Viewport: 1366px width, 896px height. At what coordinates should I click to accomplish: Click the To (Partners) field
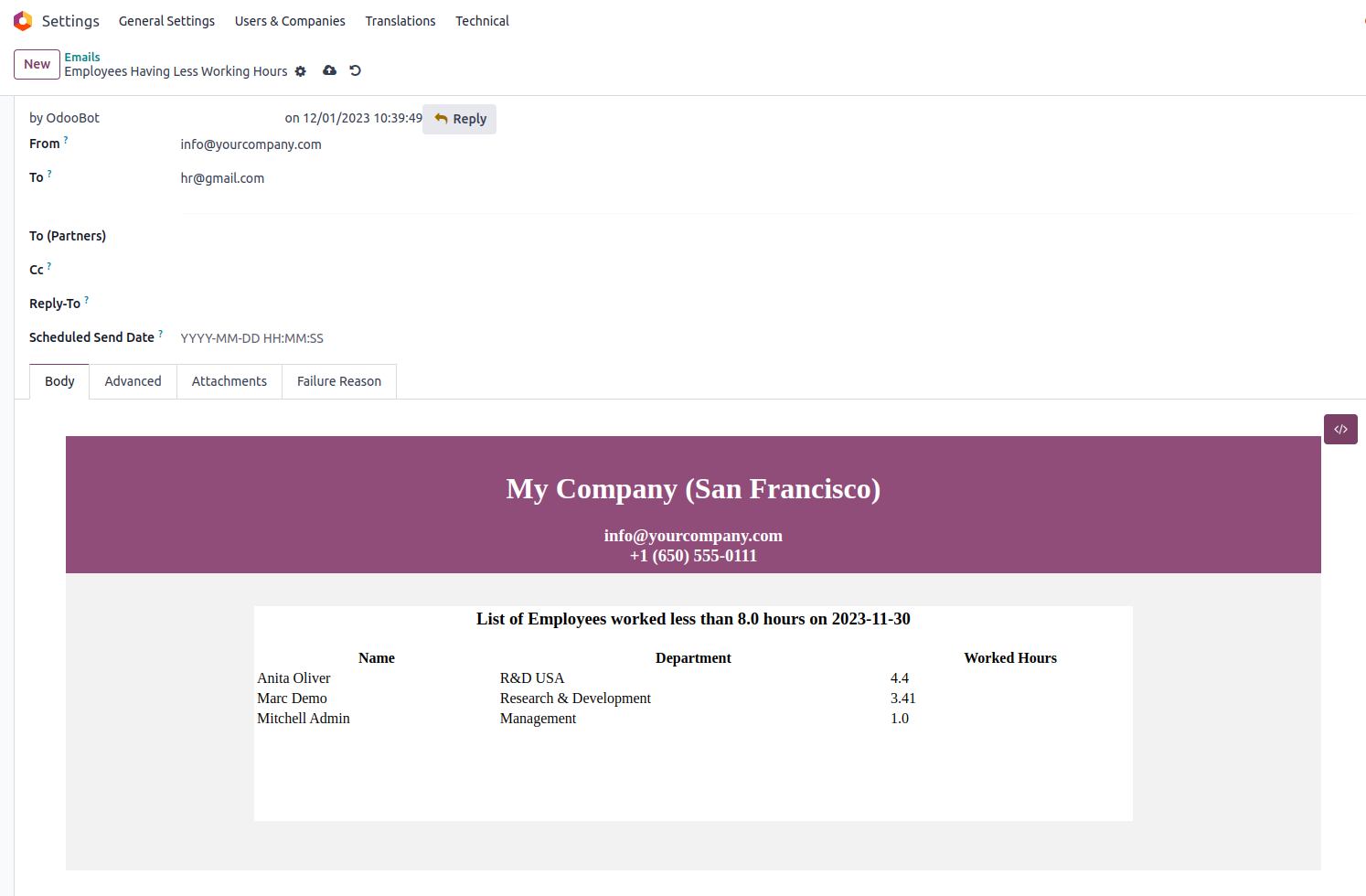coord(766,236)
